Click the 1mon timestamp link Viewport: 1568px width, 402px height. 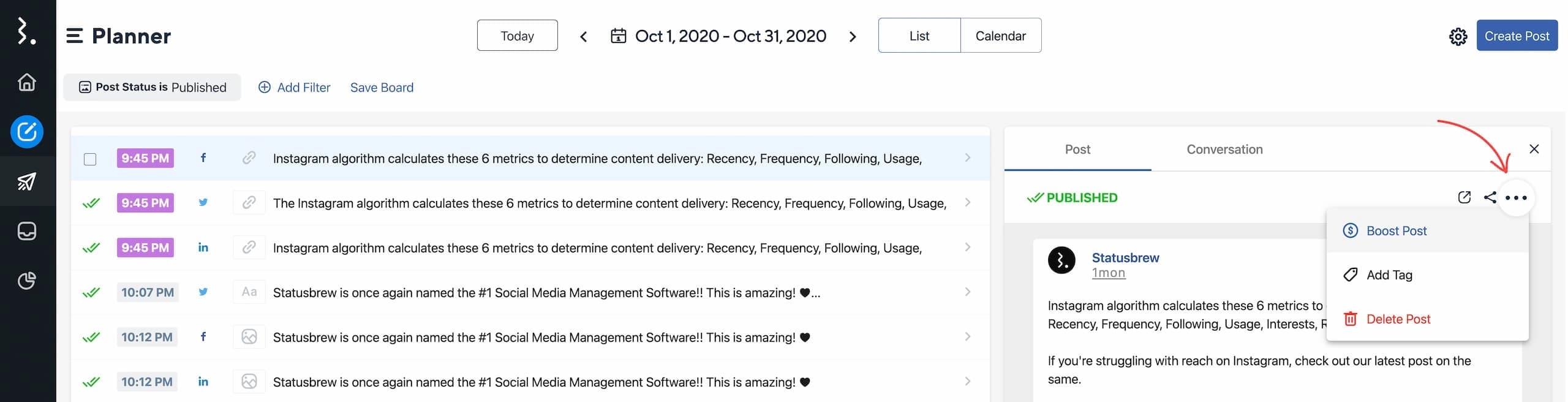coord(1108,273)
